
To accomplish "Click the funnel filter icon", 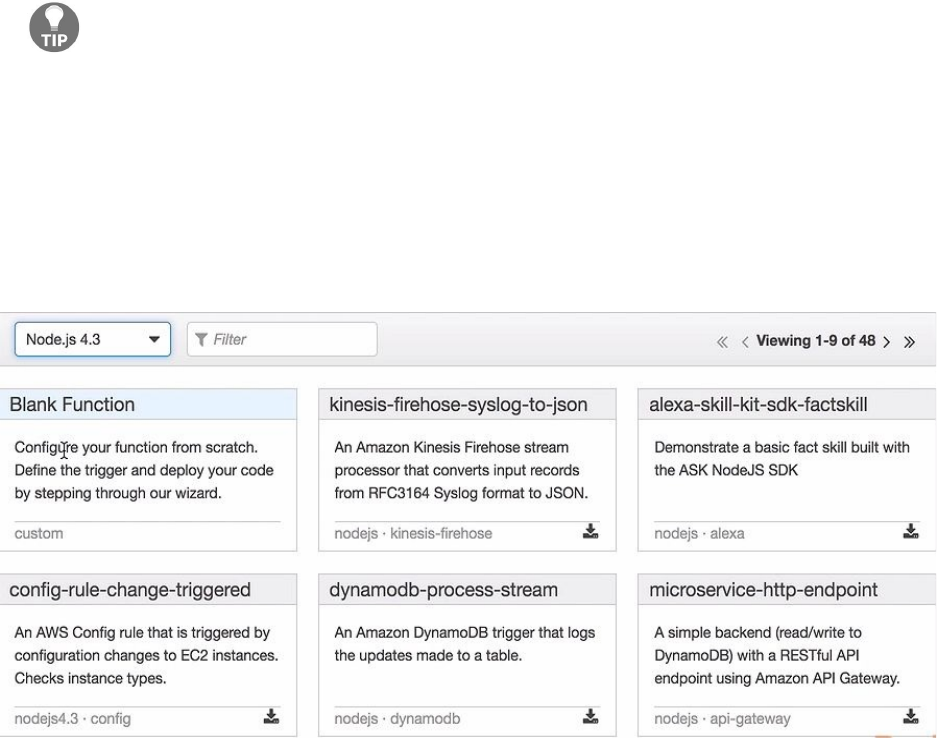I will click(201, 339).
